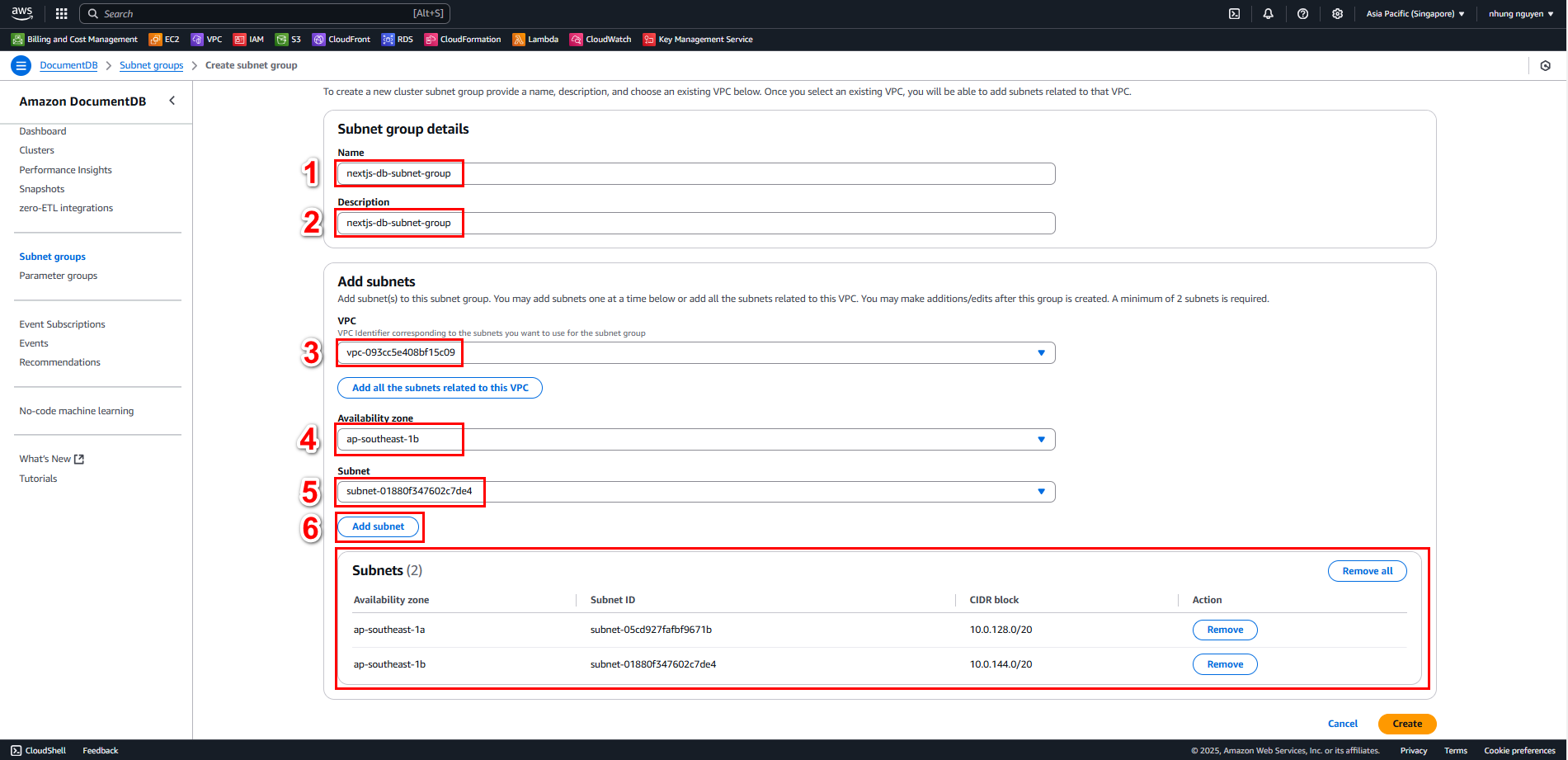Remove the ap-southeast-1a subnet row

click(1225, 630)
